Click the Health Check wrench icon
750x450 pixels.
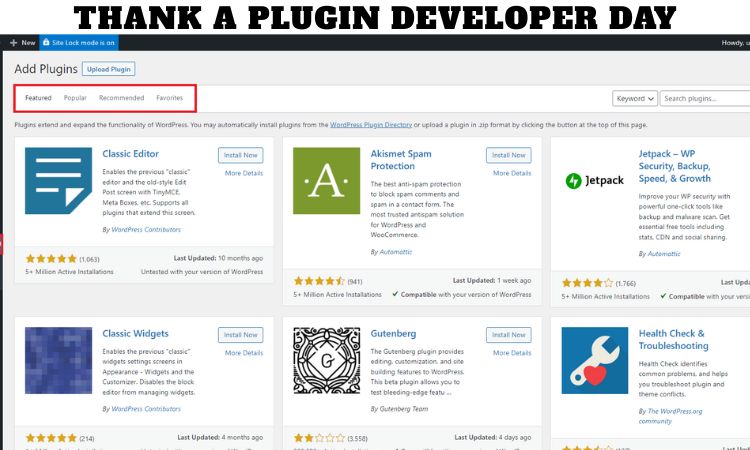click(595, 361)
